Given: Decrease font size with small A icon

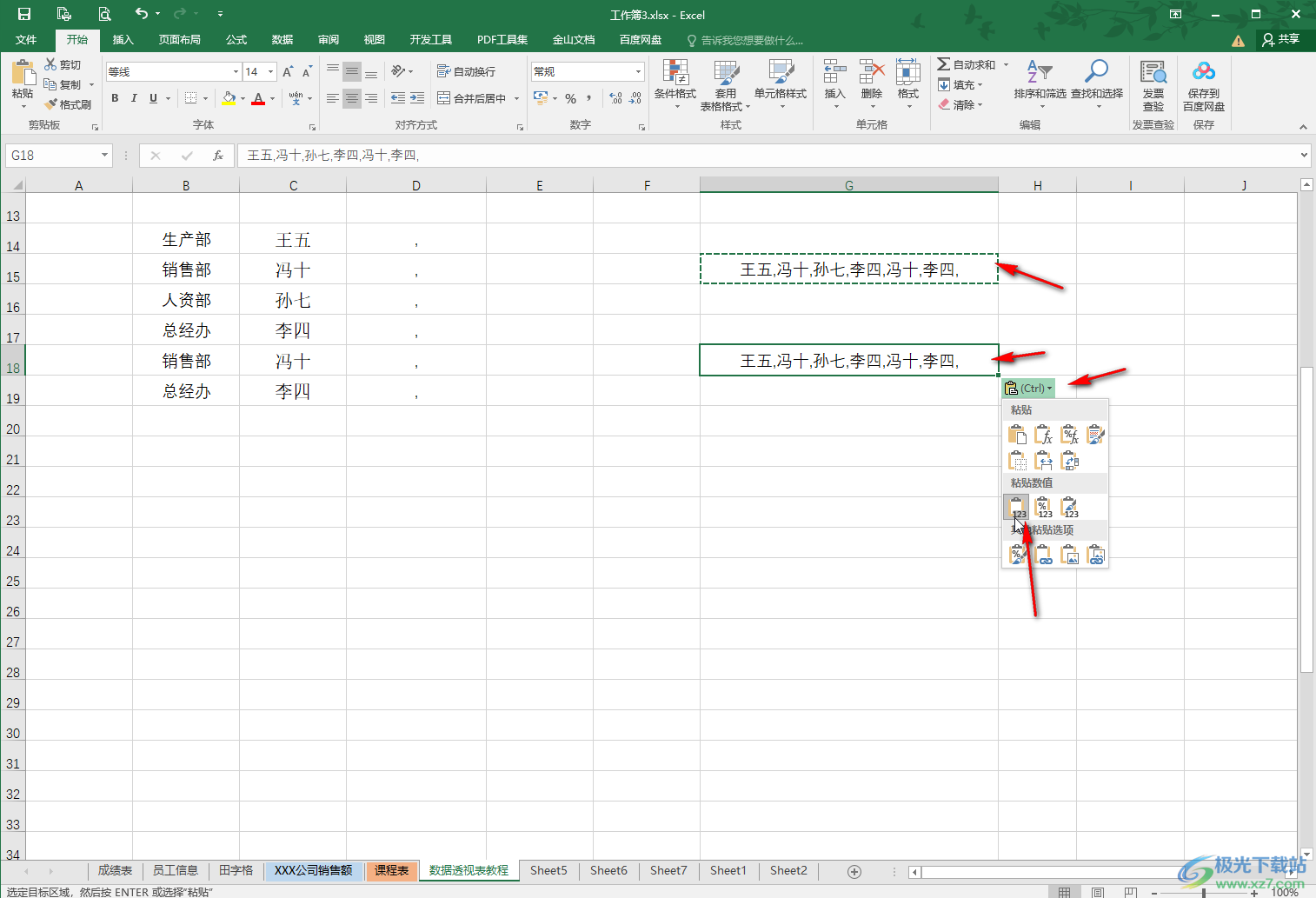Looking at the screenshot, I should click(x=307, y=71).
